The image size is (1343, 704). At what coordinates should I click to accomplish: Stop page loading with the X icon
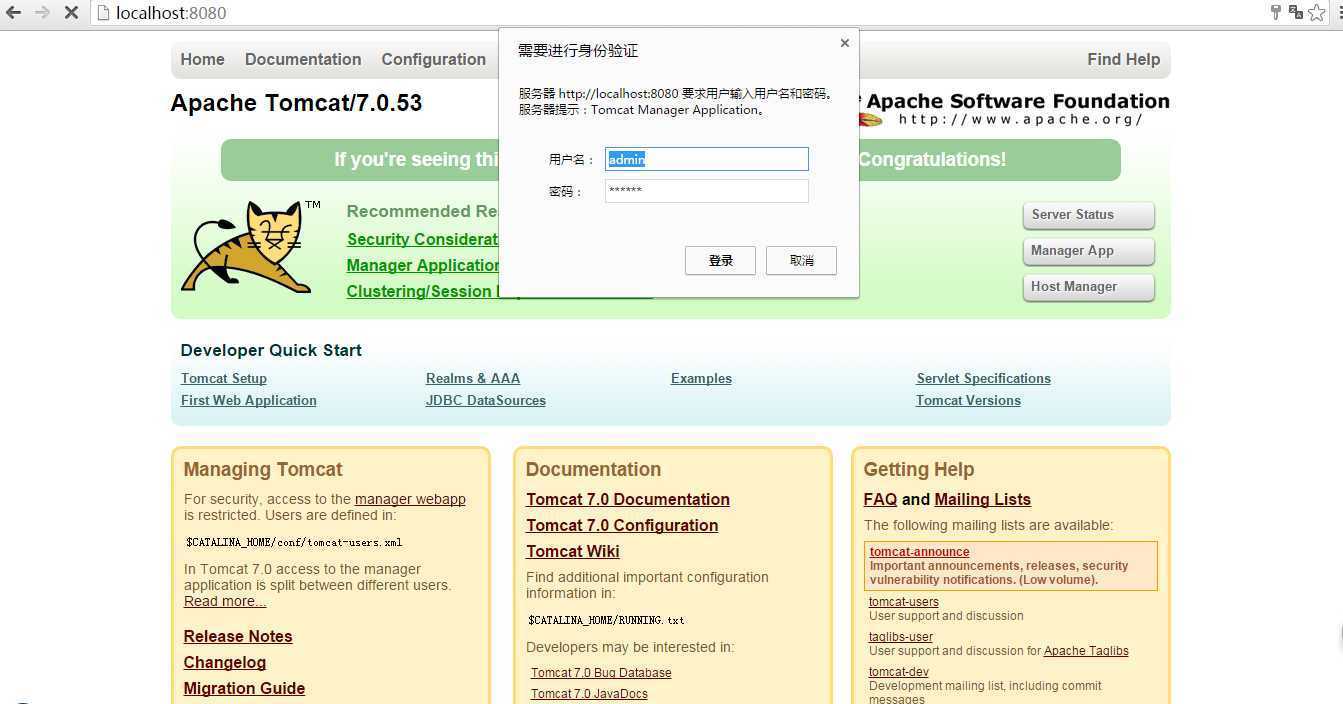click(72, 13)
